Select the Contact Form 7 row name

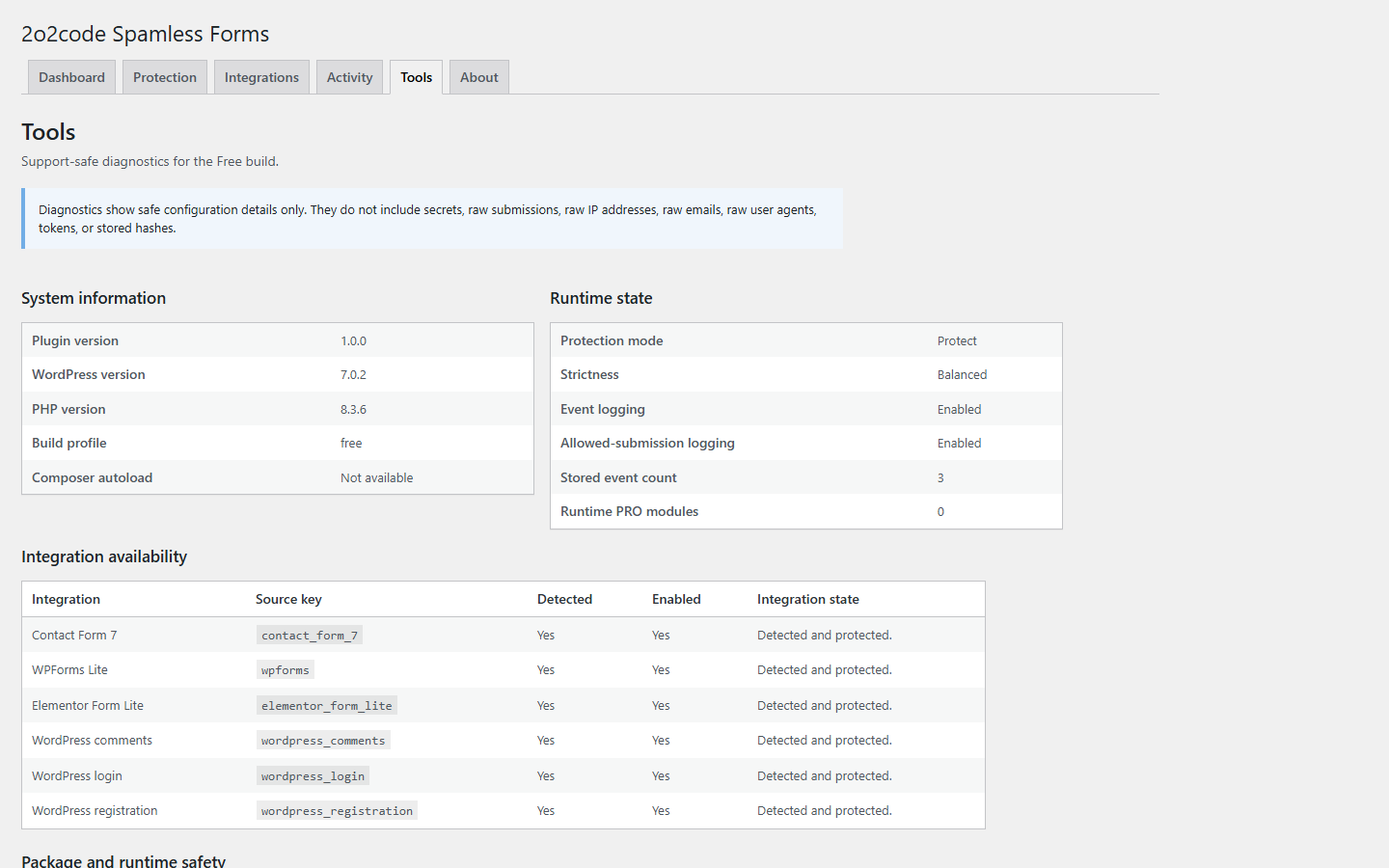pyautogui.click(x=74, y=636)
